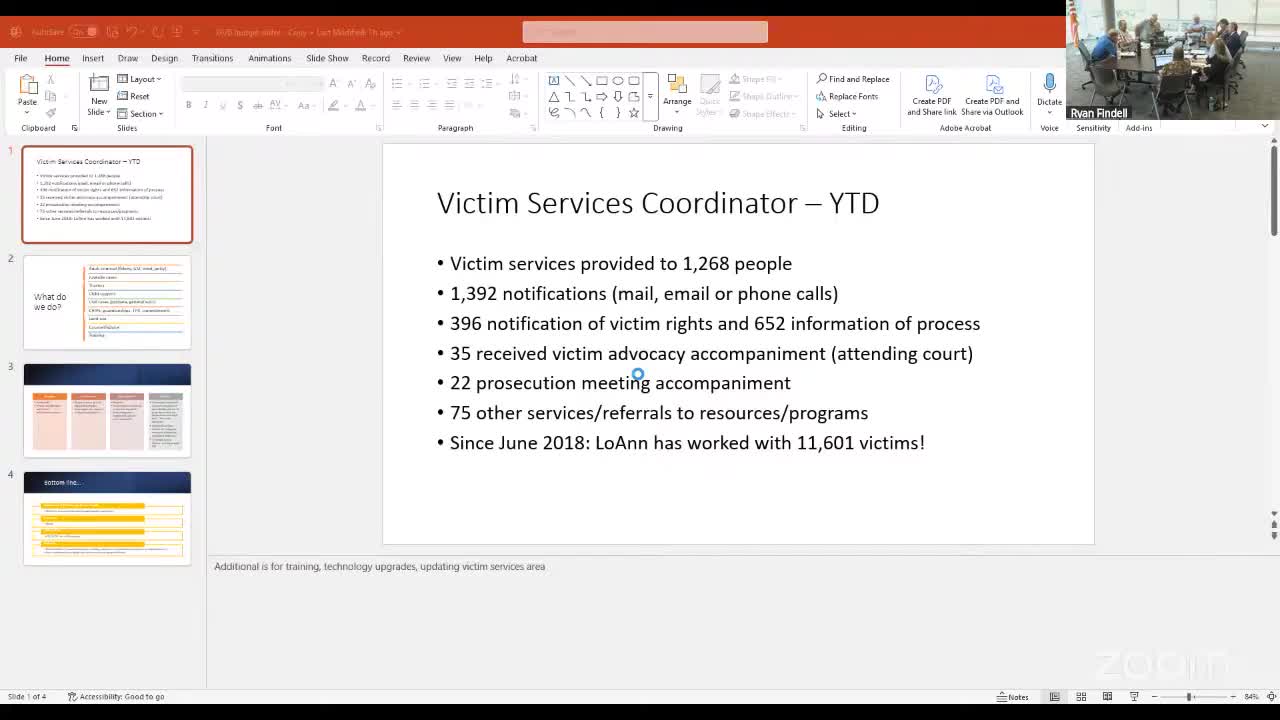Adjust the zoom slider handle
The image size is (1280, 720).
[x=1189, y=696]
